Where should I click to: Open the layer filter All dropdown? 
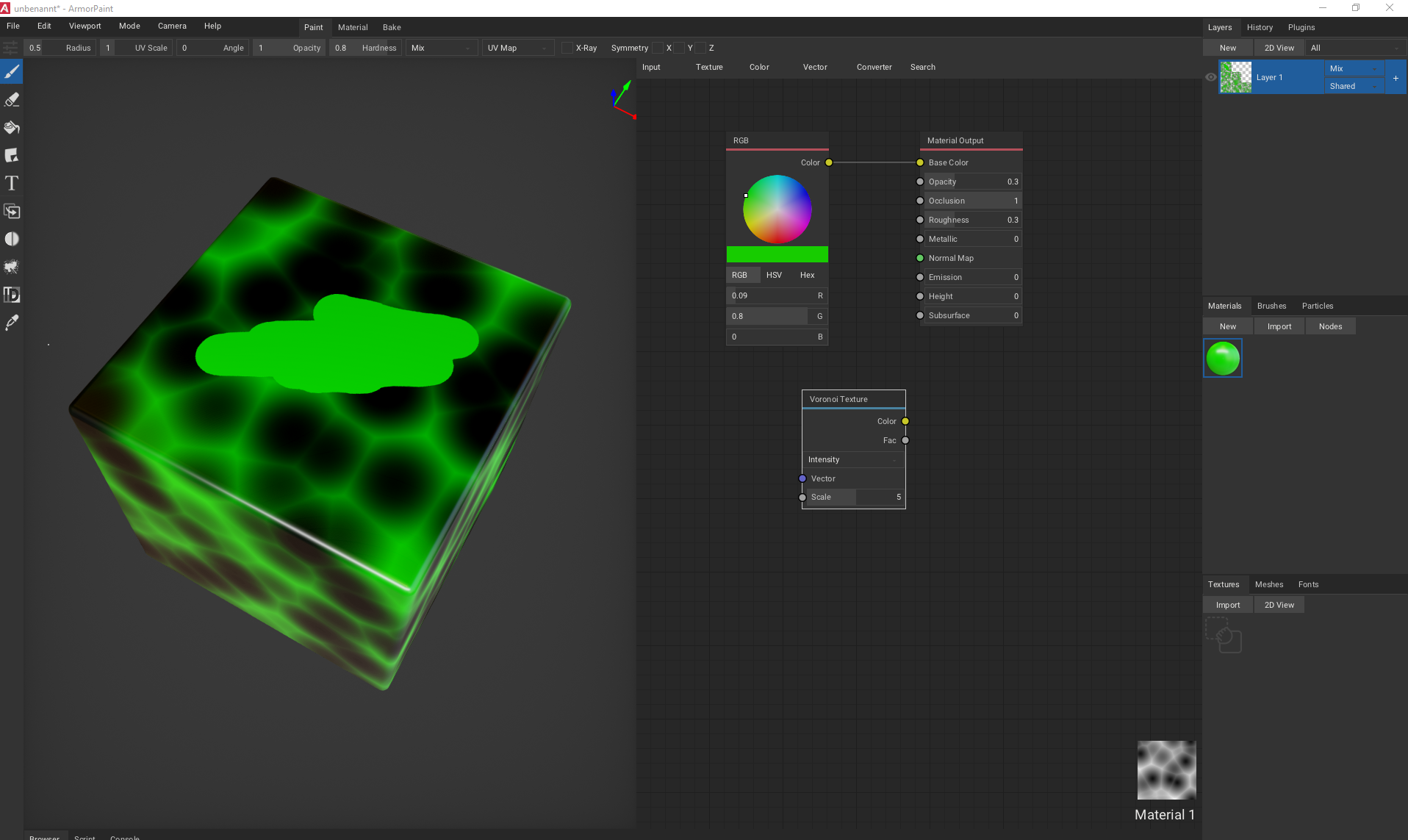click(1356, 49)
